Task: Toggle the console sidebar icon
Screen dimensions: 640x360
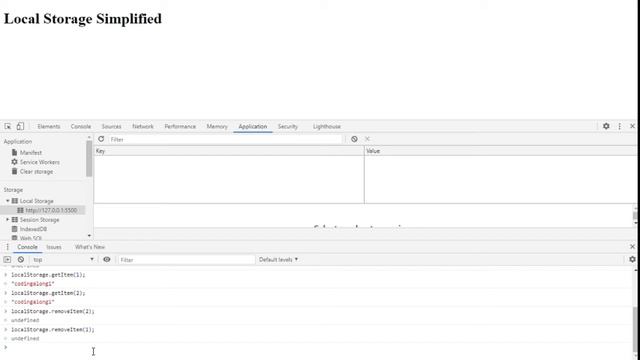Action: (x=7, y=260)
